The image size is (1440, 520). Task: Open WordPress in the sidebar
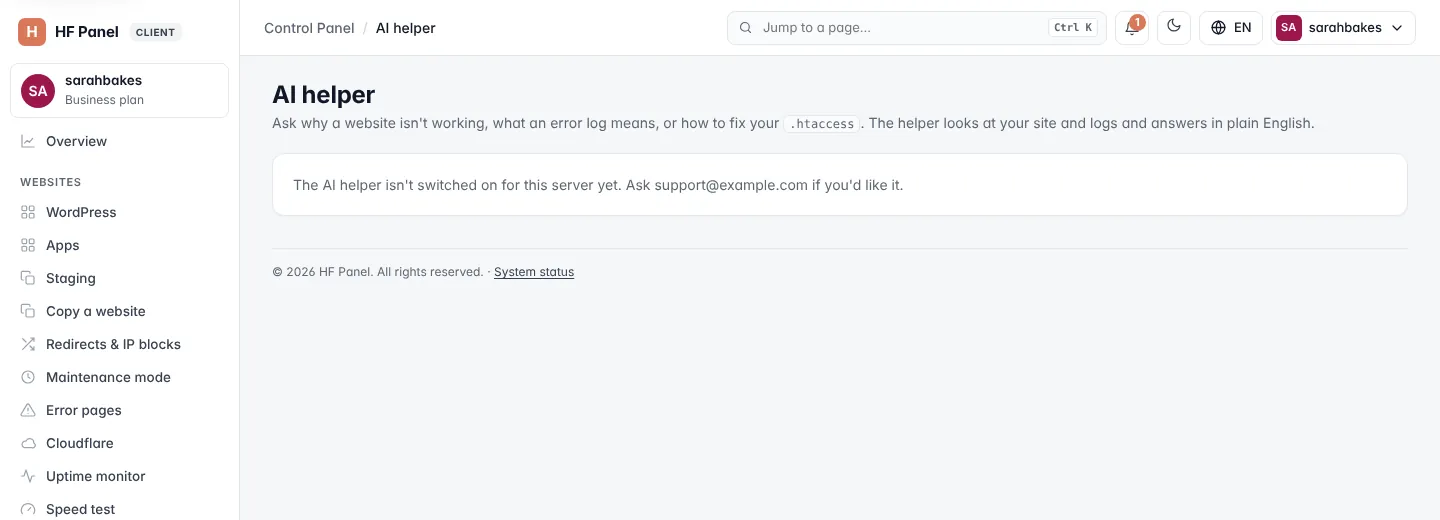120,212
